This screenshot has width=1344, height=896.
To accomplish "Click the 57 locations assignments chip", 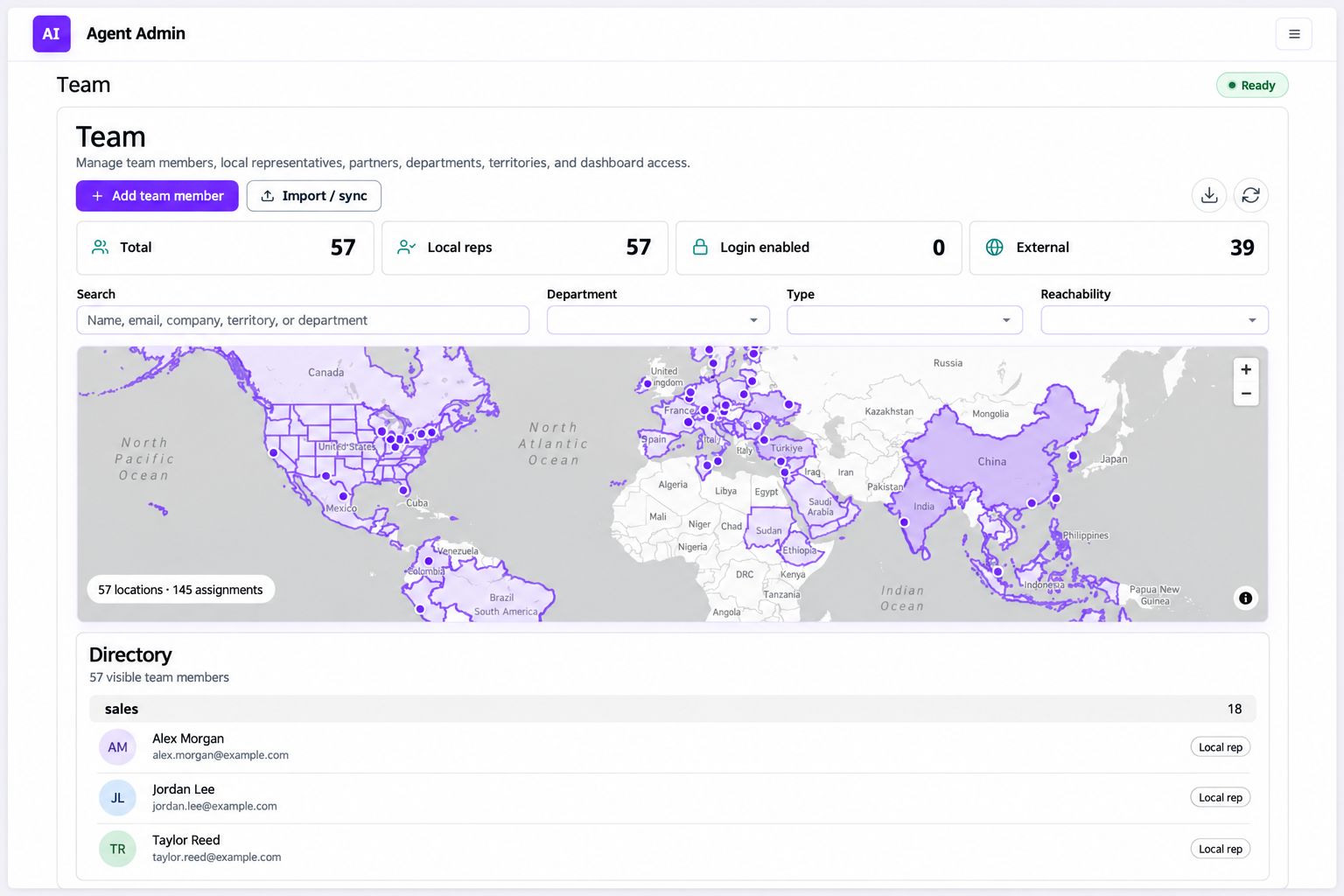I will 181,590.
